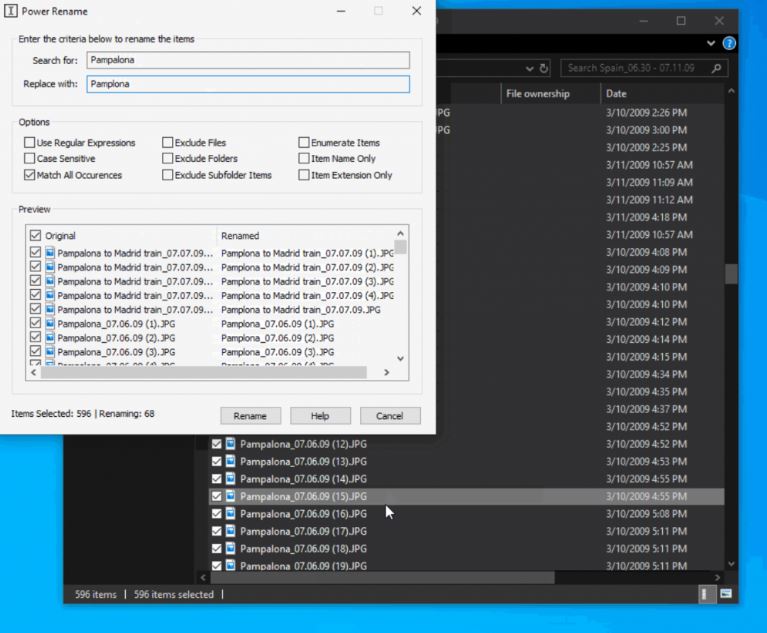
Task: Select file name Pampalona_07.06.09 (15).JPG
Action: pyautogui.click(x=303, y=497)
